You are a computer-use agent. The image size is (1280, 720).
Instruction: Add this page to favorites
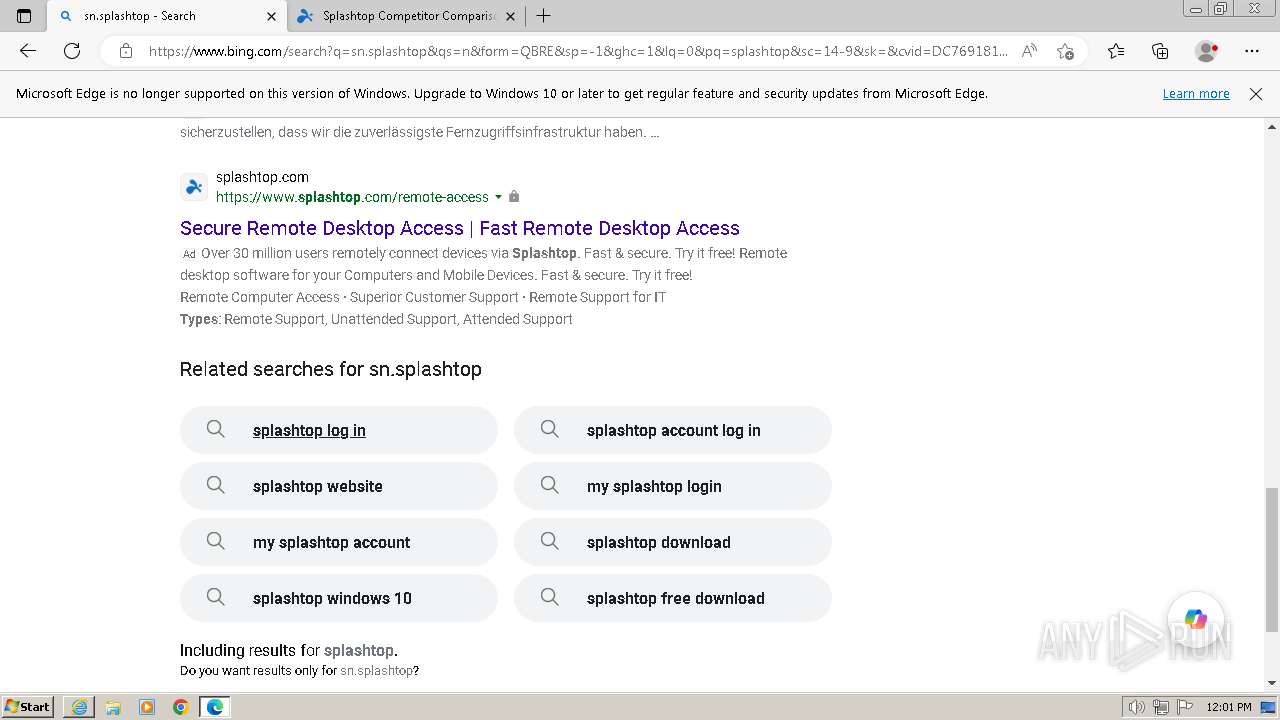coord(1065,51)
